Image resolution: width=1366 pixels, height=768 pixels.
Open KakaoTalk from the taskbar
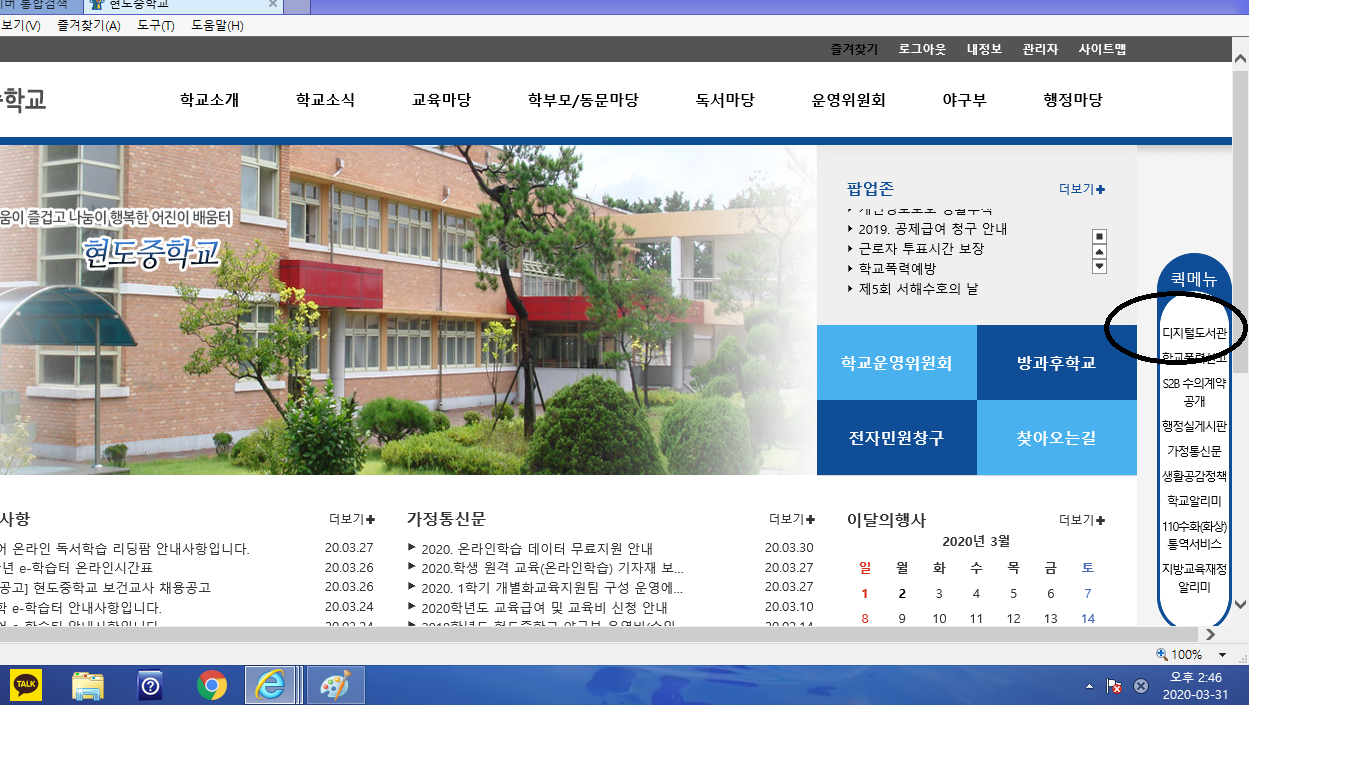[26, 686]
